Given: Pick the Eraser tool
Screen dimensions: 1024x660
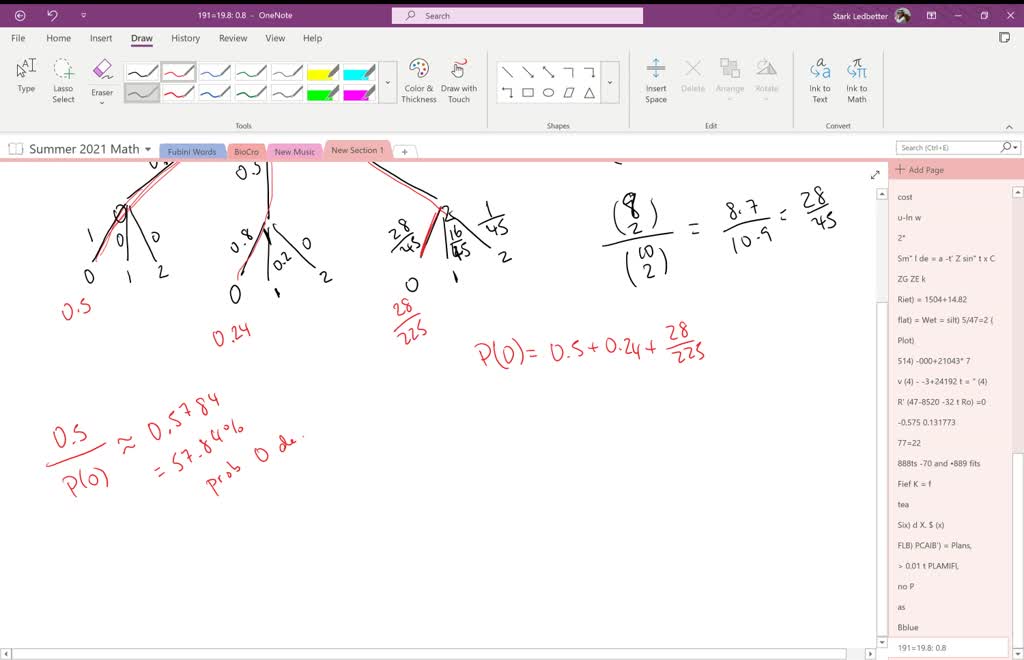Looking at the screenshot, I should click(x=102, y=80).
